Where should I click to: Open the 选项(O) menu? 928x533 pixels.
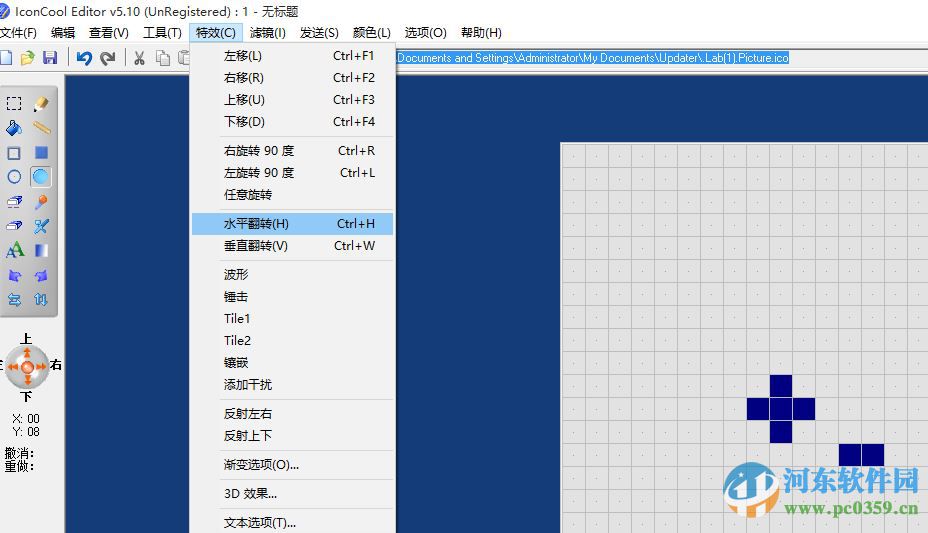tap(426, 33)
